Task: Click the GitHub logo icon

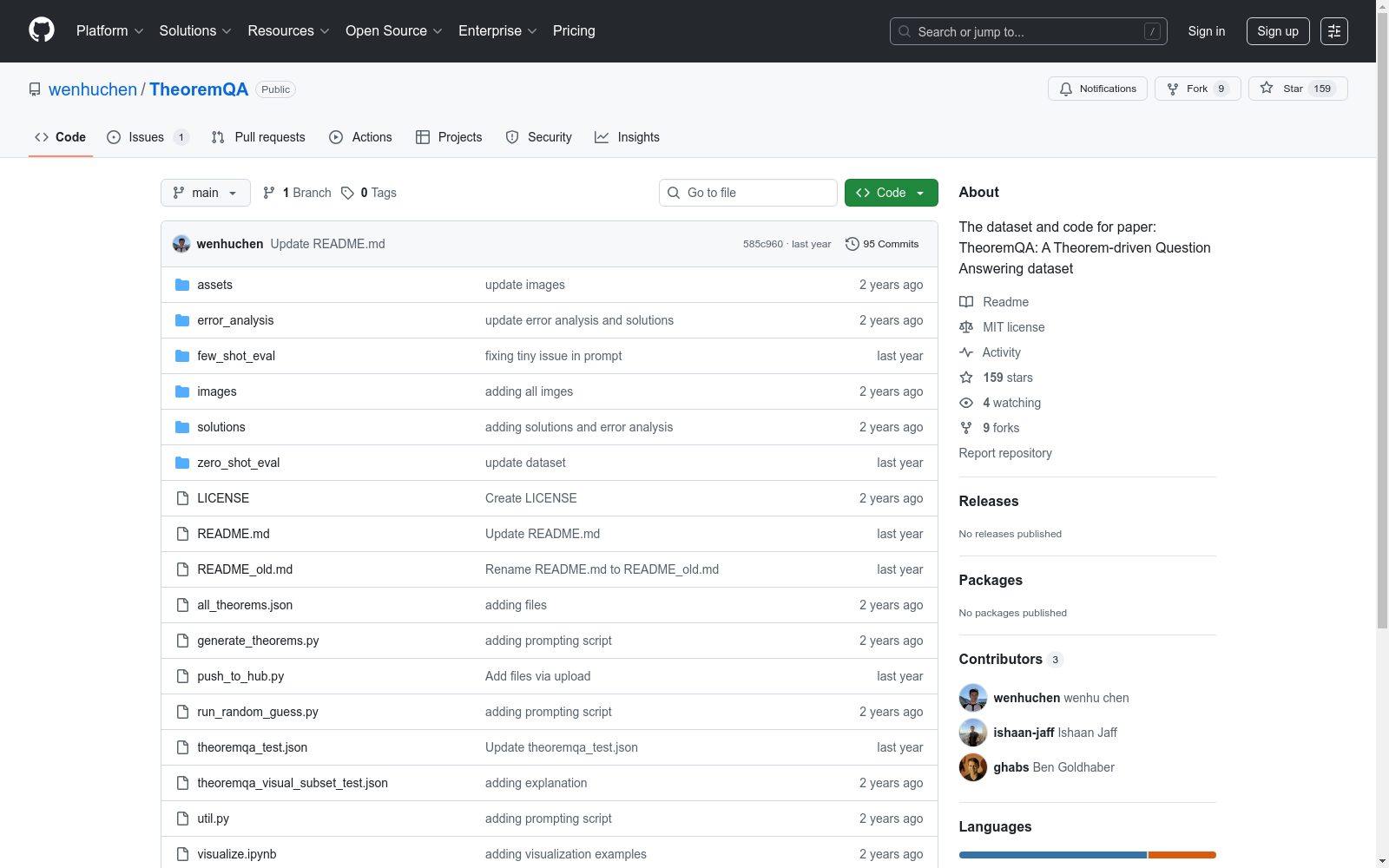Action: coord(42,30)
